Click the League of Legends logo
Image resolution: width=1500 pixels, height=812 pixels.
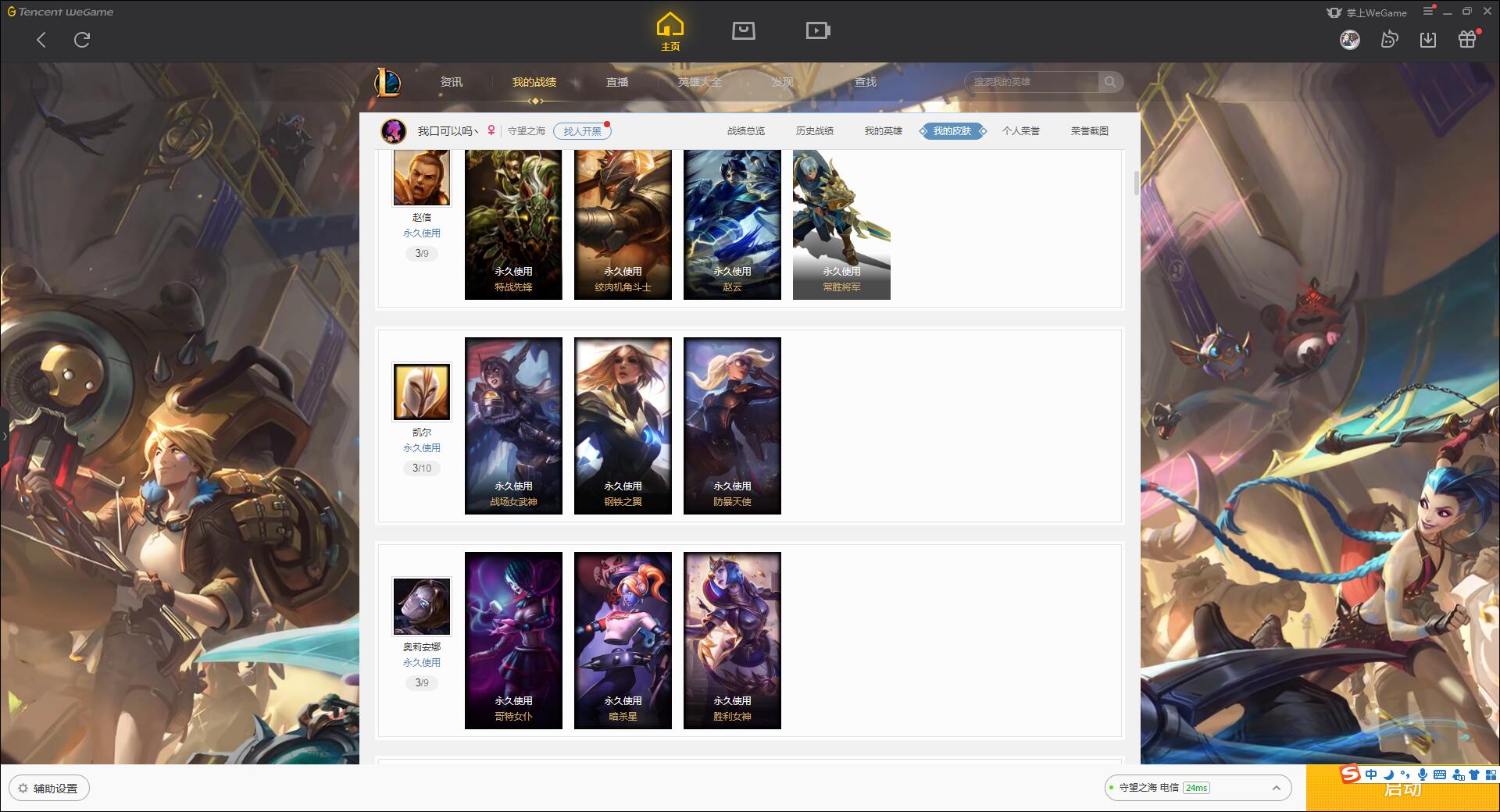(387, 82)
